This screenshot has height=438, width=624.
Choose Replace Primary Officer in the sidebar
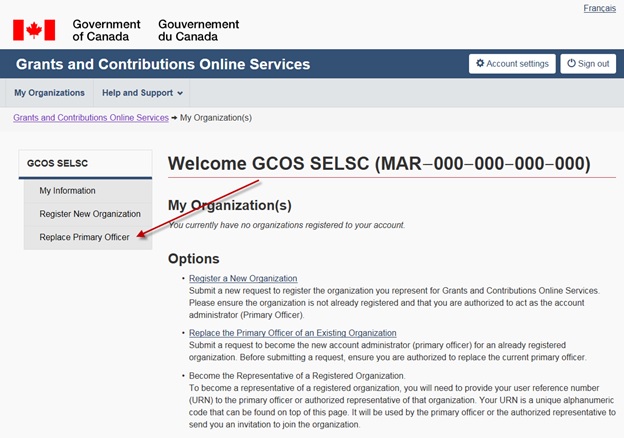[x=84, y=237]
